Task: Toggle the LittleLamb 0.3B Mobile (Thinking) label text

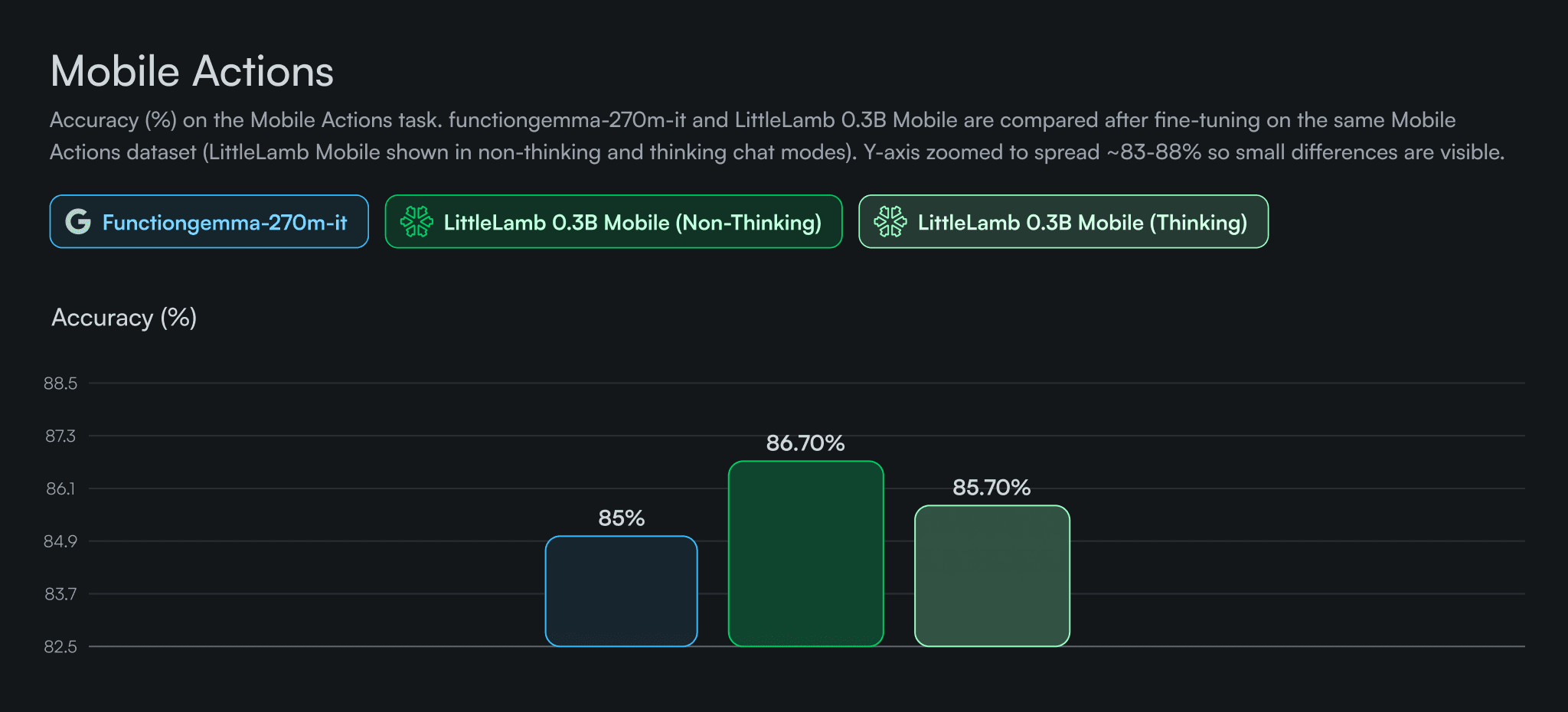Action: point(1083,223)
